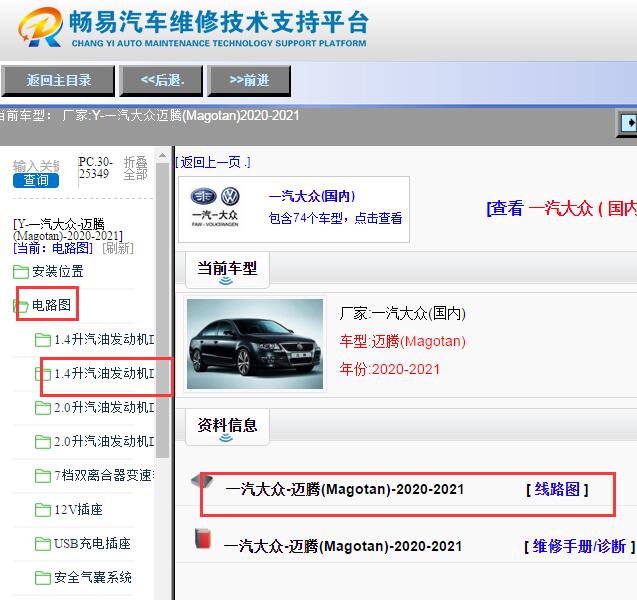
Task: Select the 7档双离合器变速 tree item
Action: (x=104, y=475)
